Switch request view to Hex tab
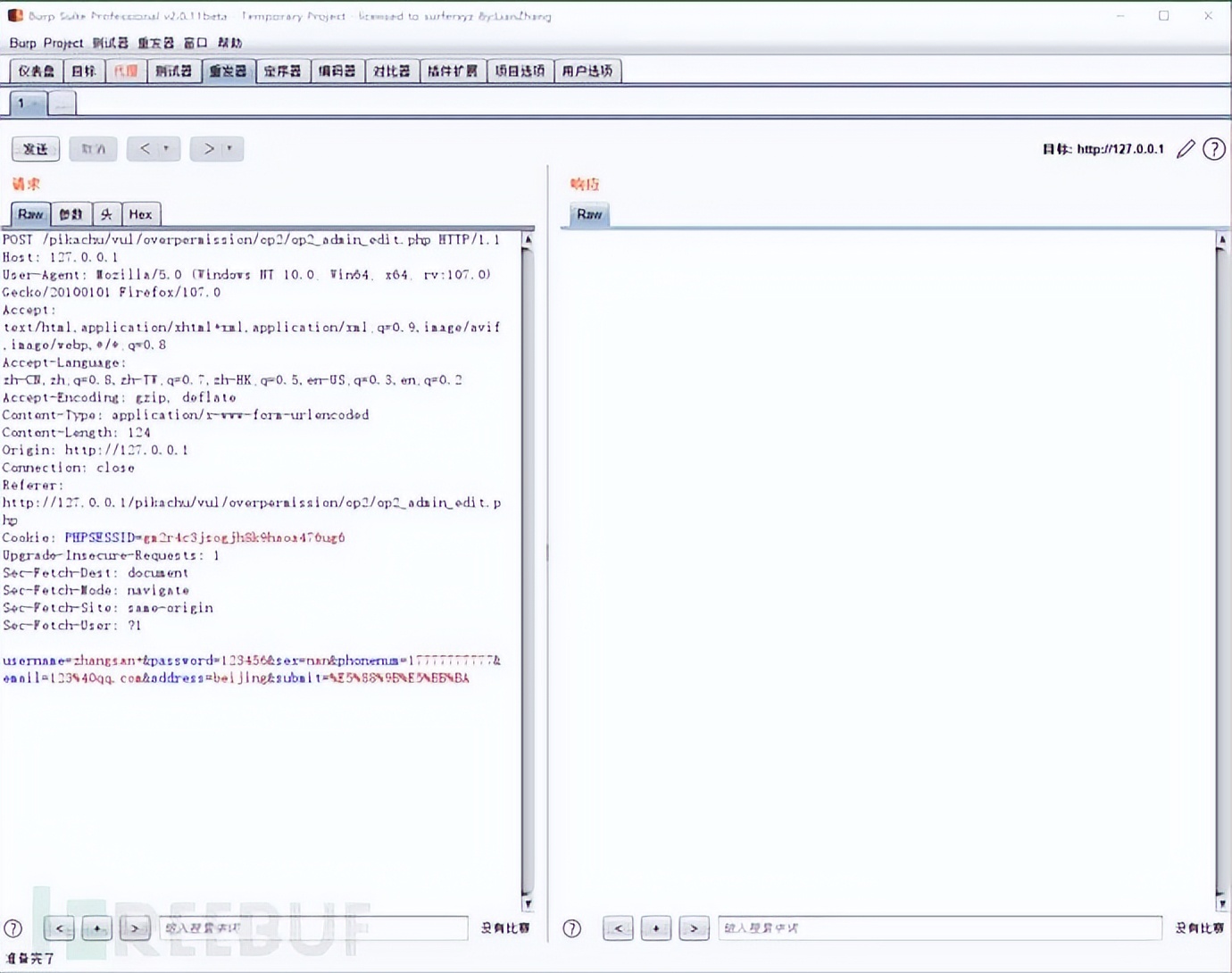Image resolution: width=1232 pixels, height=973 pixels. (140, 214)
